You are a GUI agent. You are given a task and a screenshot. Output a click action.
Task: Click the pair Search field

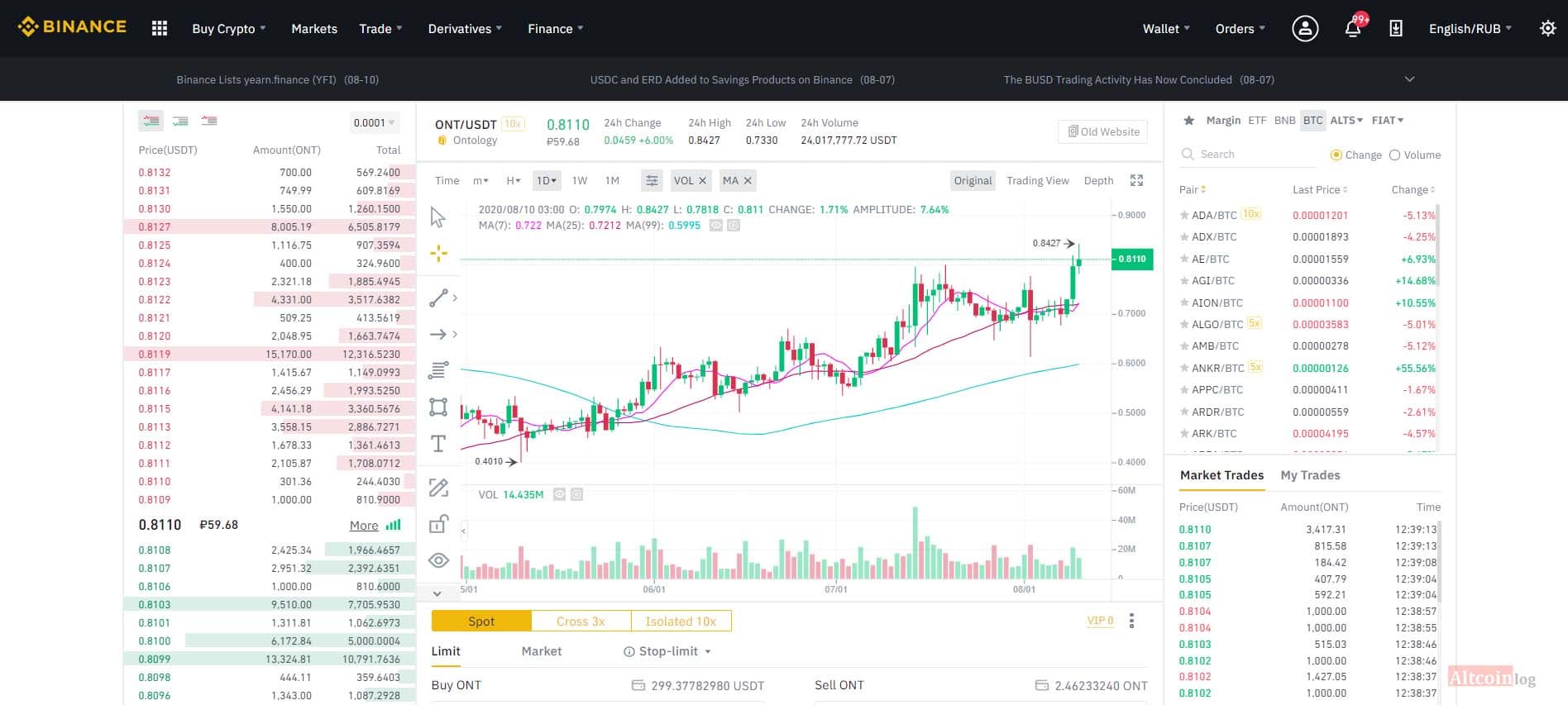coord(1248,155)
